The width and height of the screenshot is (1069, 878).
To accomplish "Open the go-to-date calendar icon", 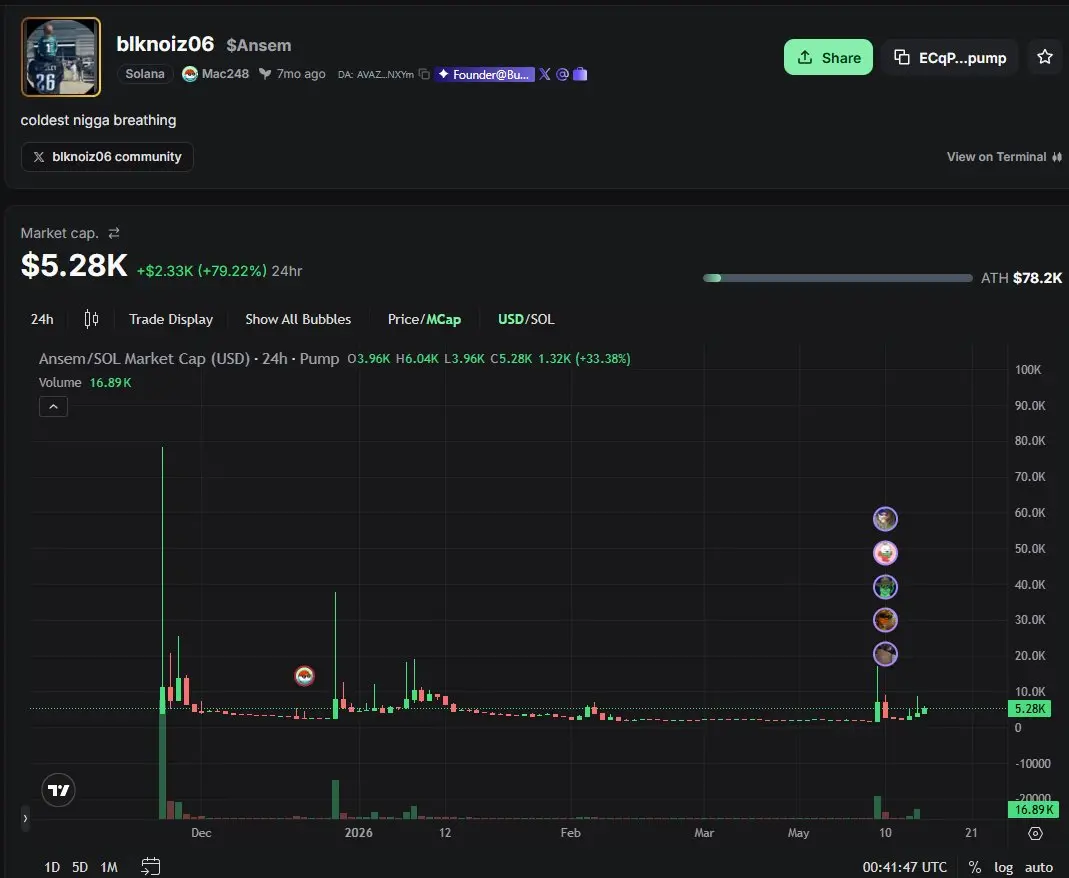I will click(151, 866).
